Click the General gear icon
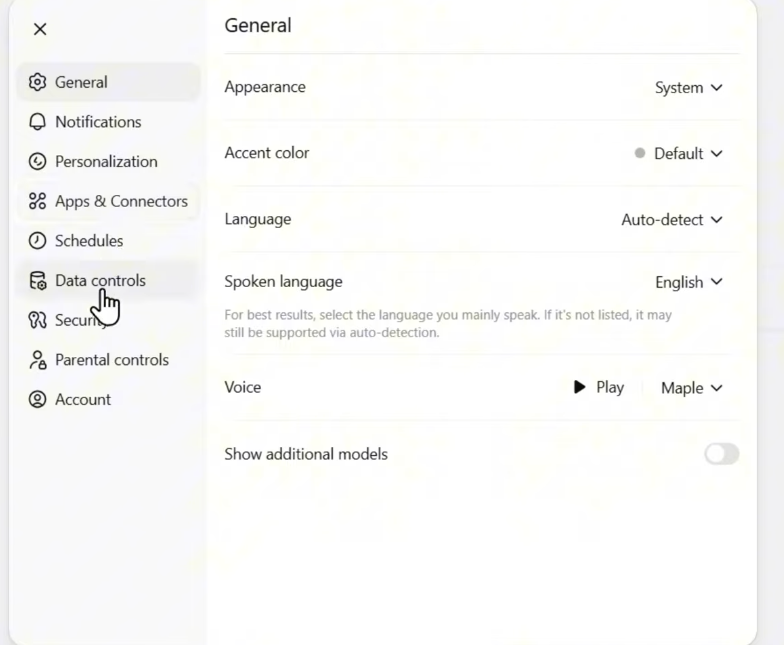Screen dimensions: 784x645 pos(38,83)
